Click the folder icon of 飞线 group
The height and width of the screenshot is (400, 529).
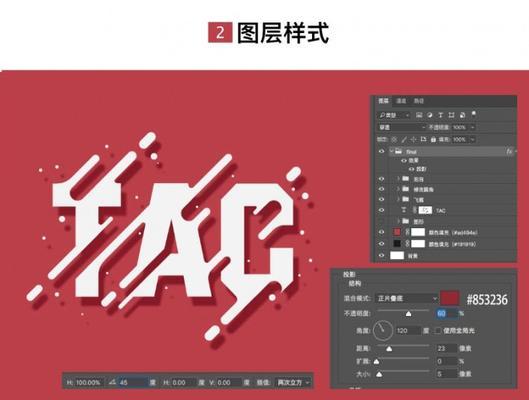coord(406,199)
